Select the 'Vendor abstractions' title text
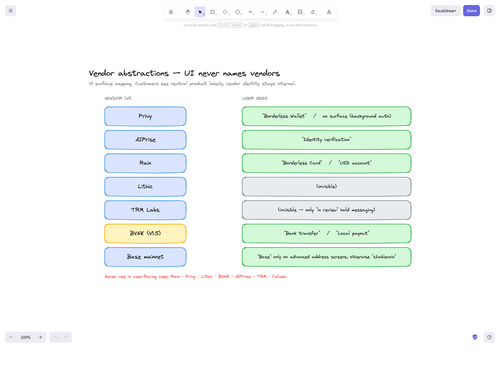500x375 pixels. (184, 73)
